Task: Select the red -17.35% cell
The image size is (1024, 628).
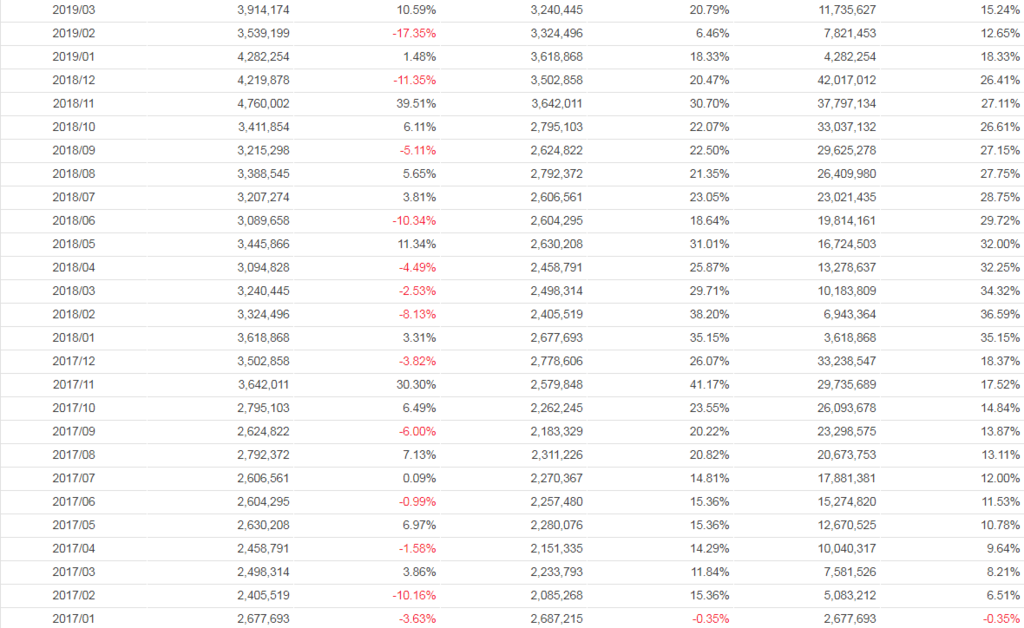Action: point(413,33)
